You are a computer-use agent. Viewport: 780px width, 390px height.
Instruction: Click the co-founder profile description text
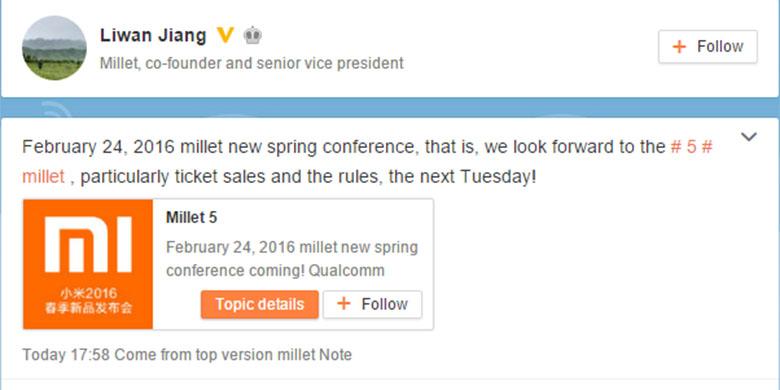pos(252,63)
